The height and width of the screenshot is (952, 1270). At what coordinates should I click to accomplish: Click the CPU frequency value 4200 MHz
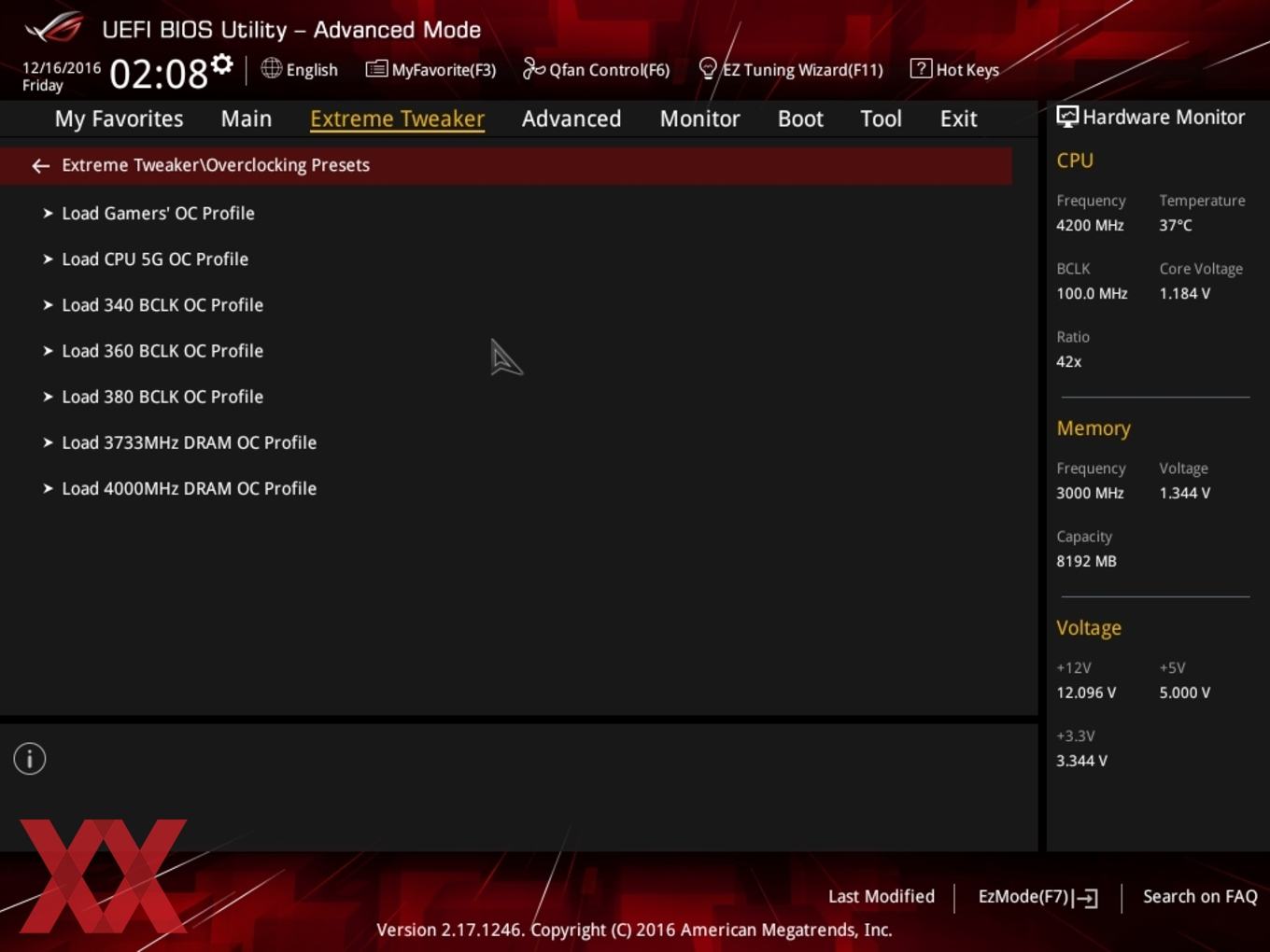coord(1090,225)
